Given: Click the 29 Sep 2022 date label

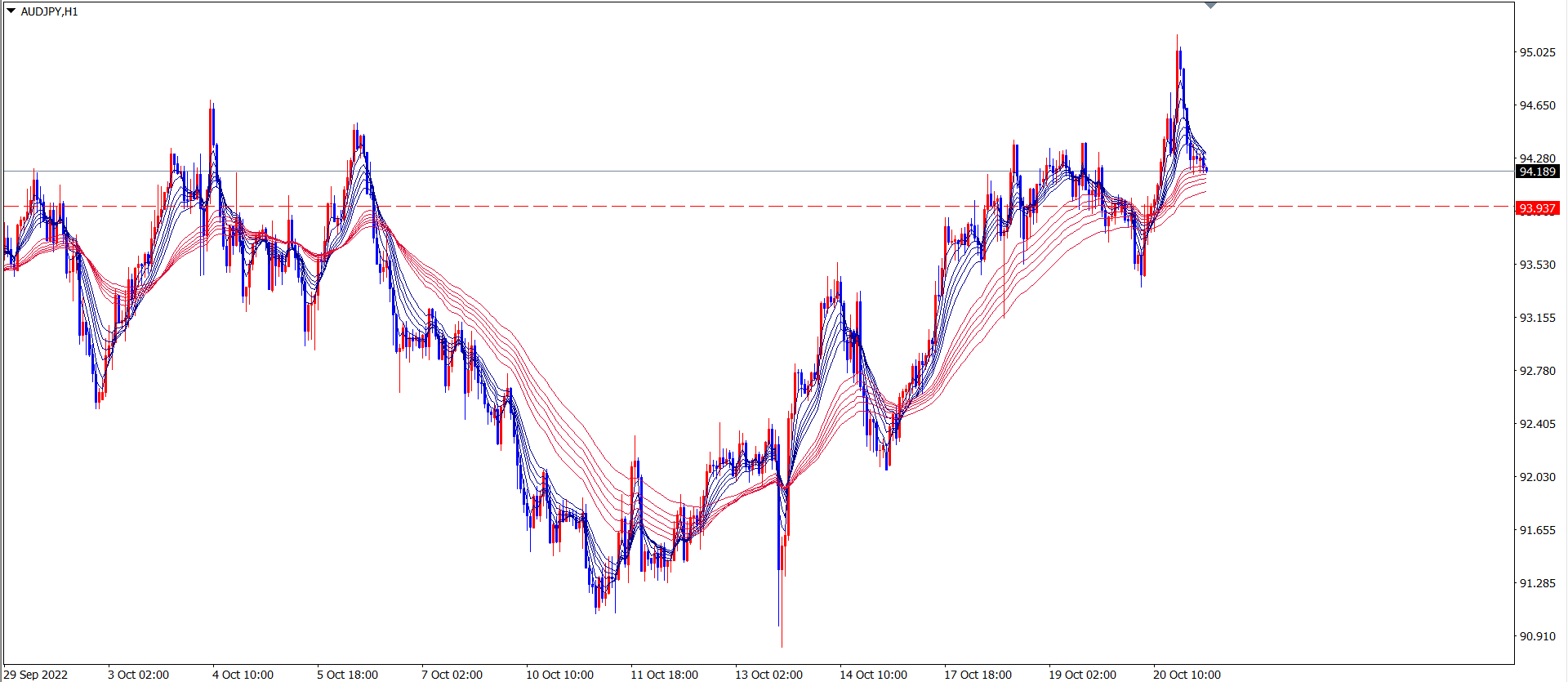Looking at the screenshot, I should click(x=36, y=675).
